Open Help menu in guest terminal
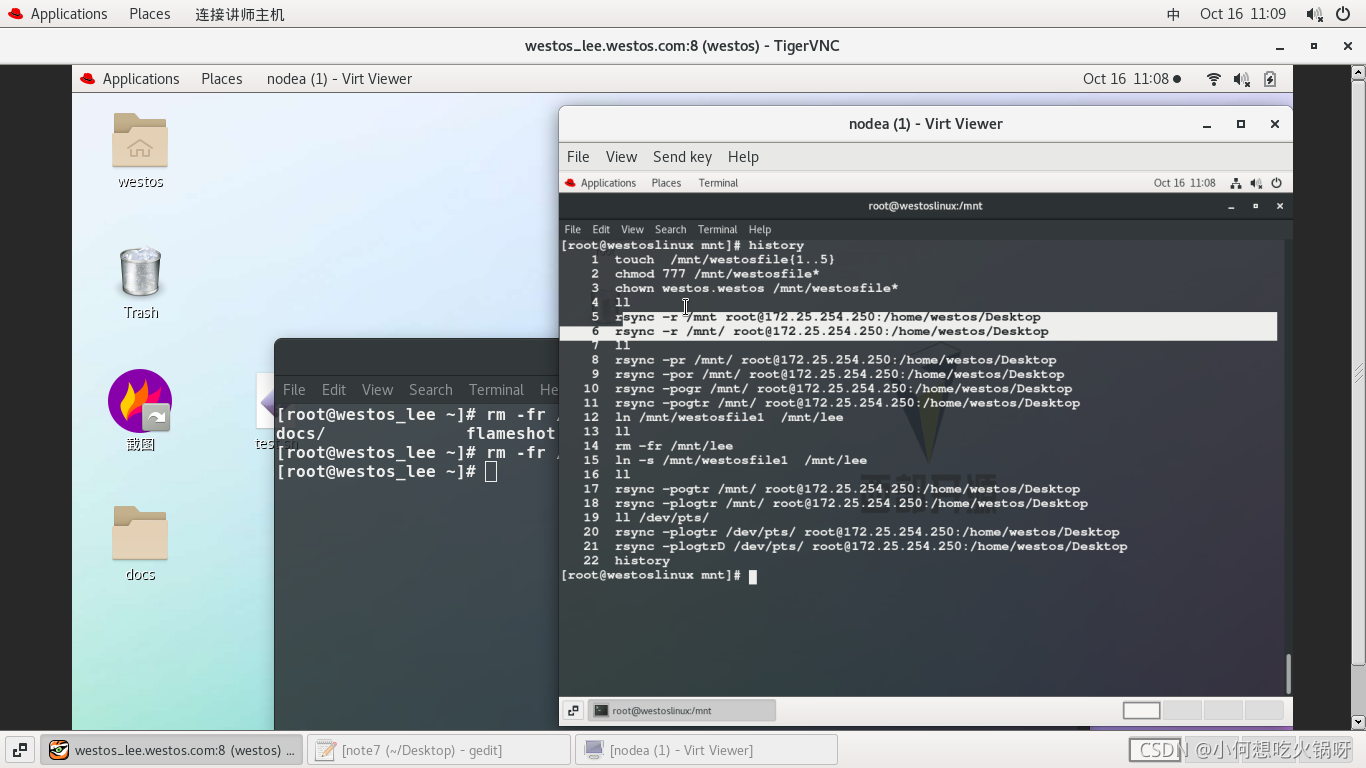 pos(760,229)
